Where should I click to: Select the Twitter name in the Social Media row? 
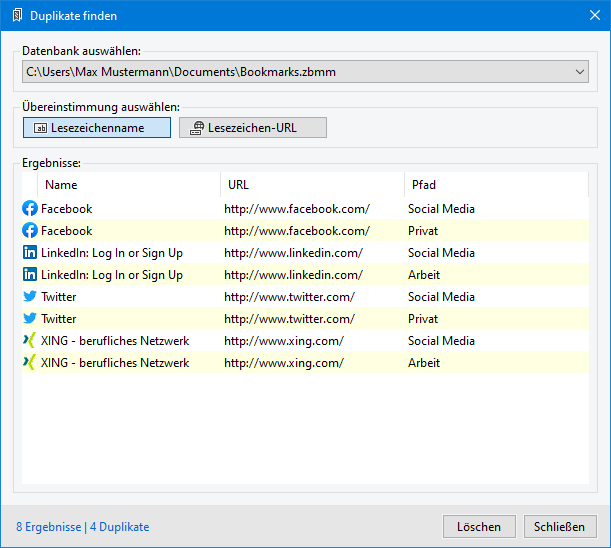[x=59, y=297]
